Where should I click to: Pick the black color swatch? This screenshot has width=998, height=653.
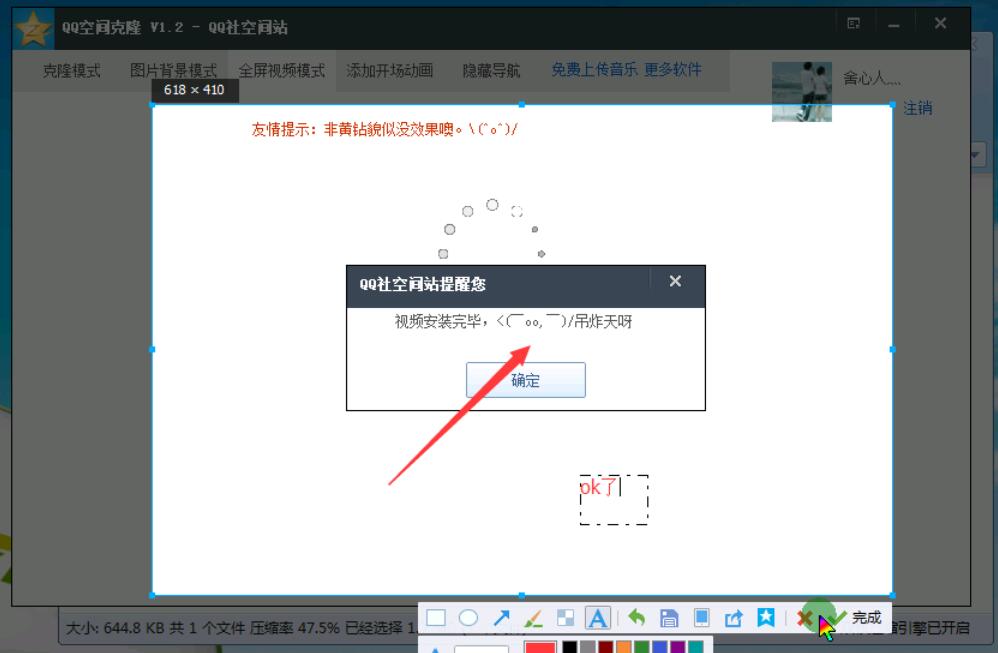(570, 647)
